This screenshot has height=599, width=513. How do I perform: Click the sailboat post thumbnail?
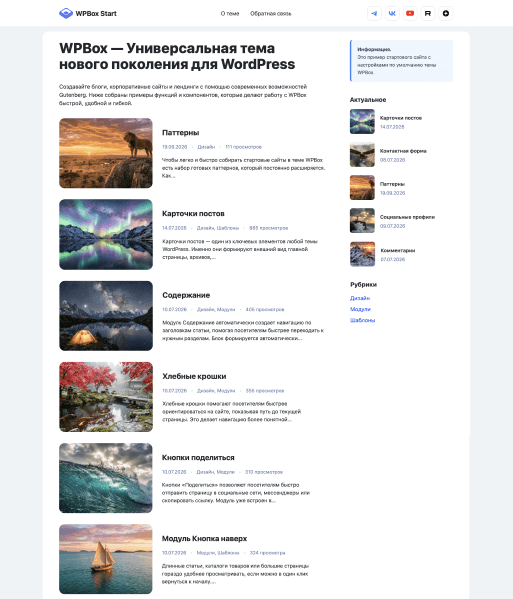(106, 559)
